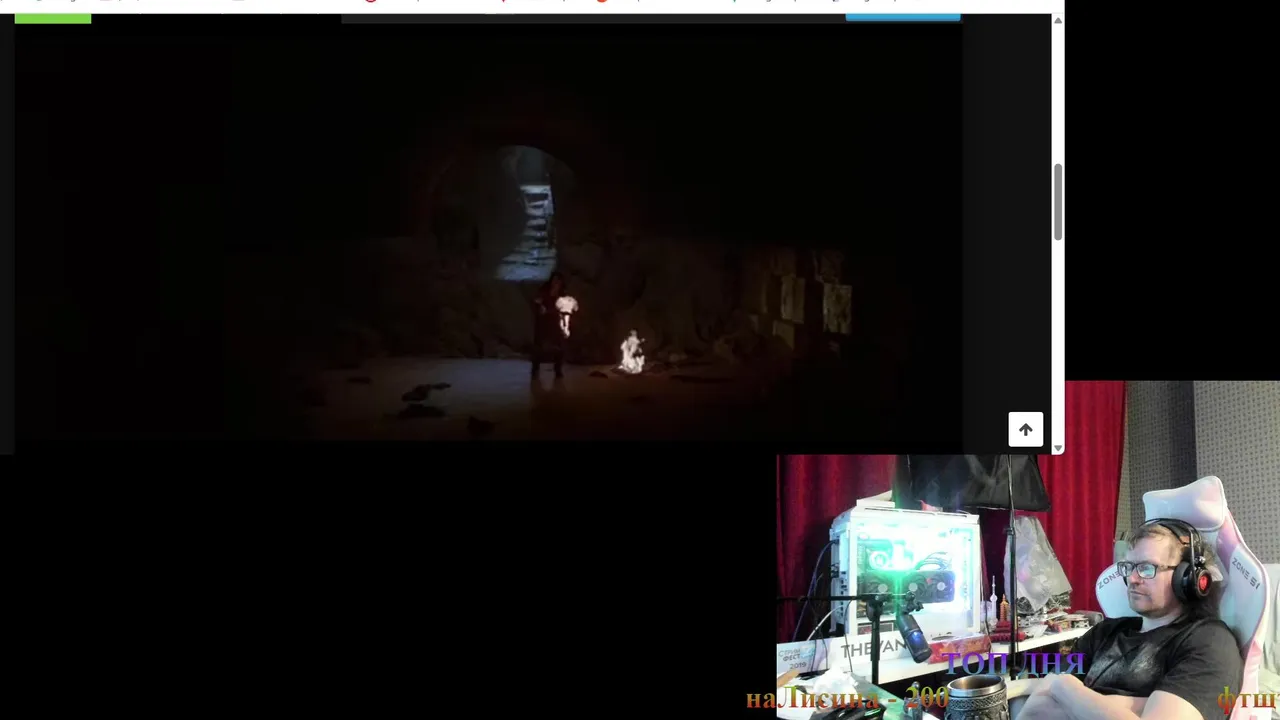Click the scrollbar up arrow at top

(1058, 21)
